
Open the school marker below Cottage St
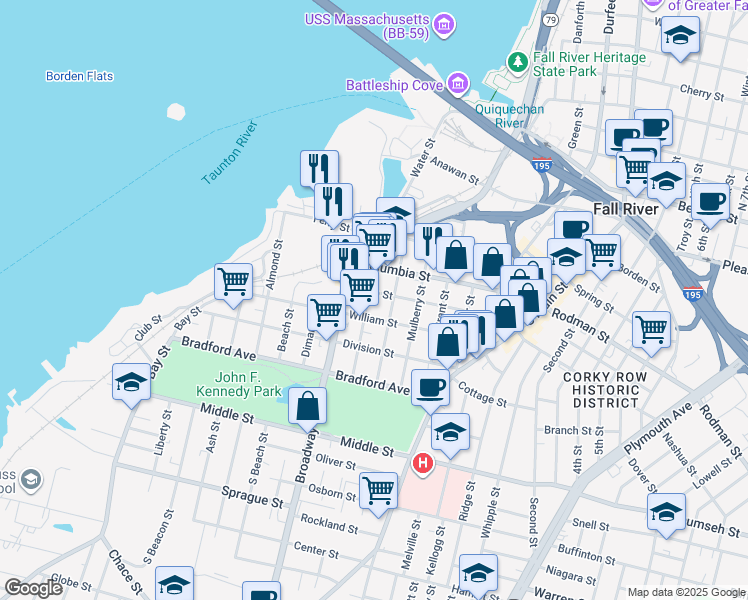[x=451, y=432]
